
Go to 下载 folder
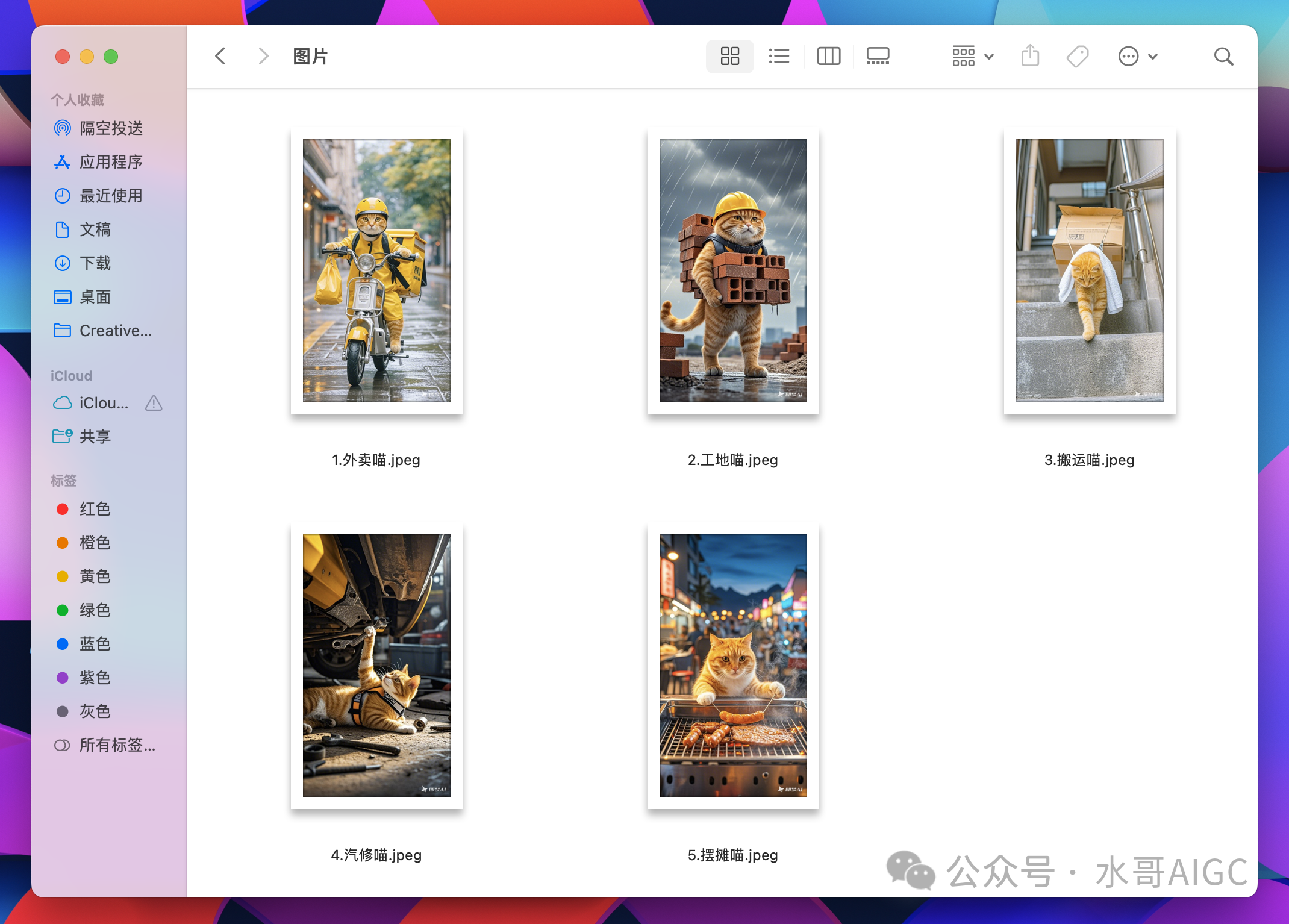(95, 263)
